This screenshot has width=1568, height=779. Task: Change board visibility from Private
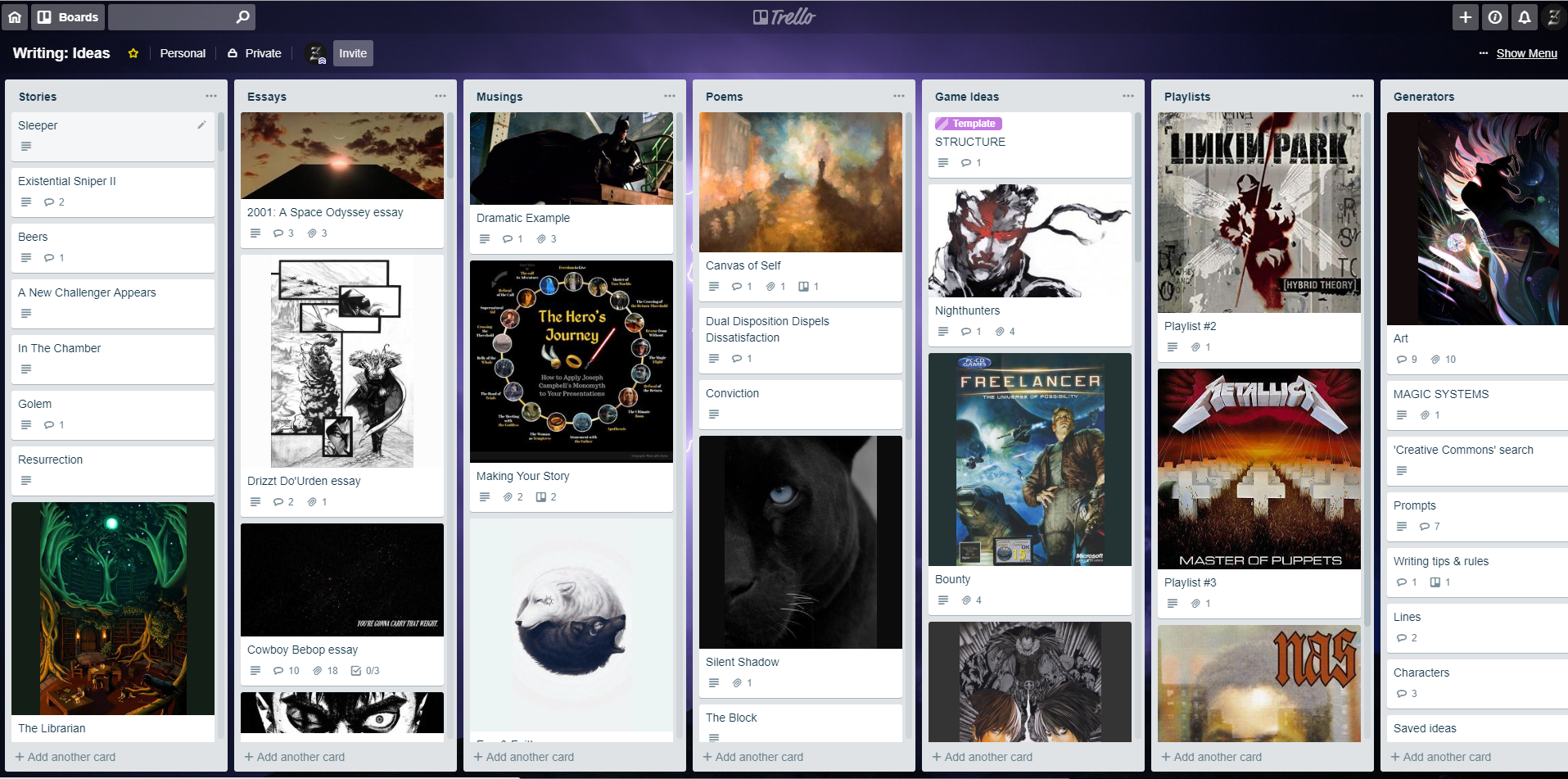coord(255,53)
